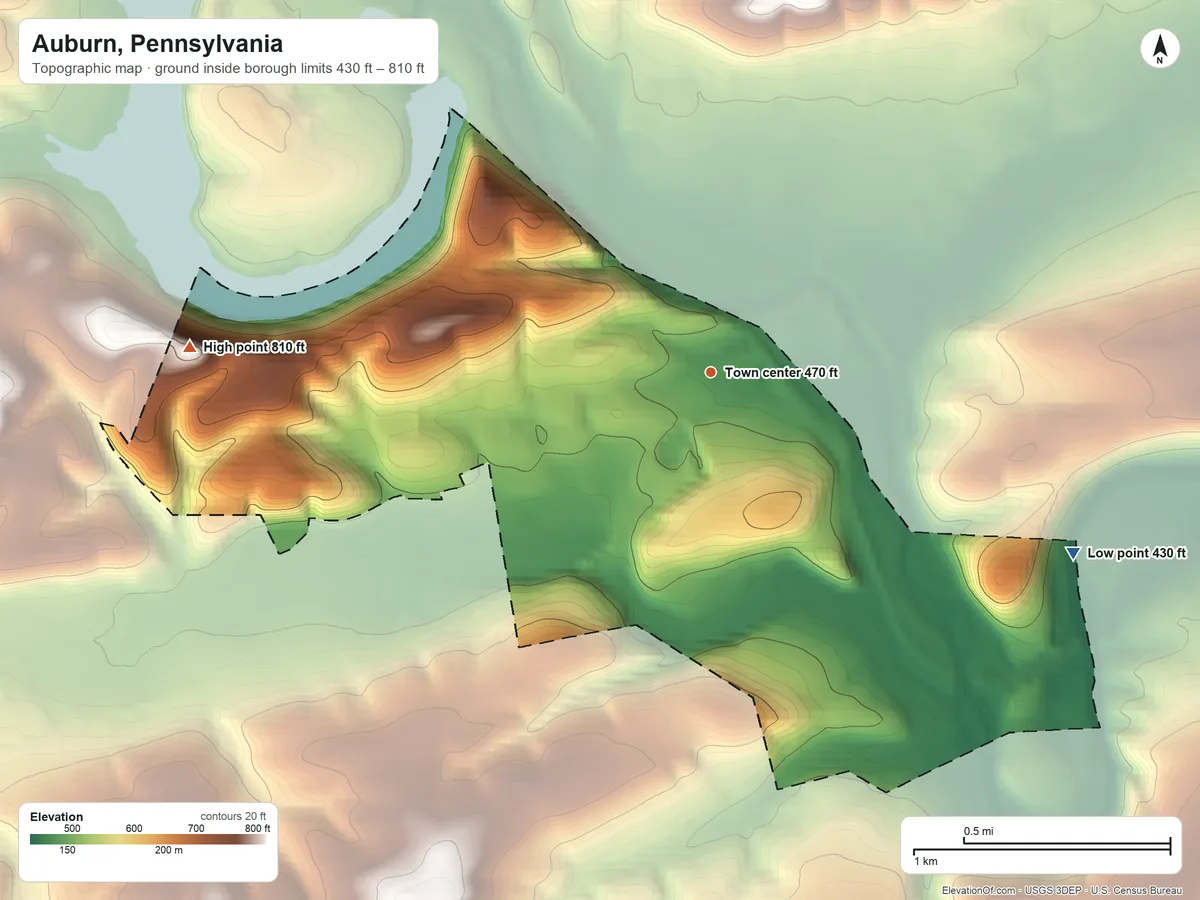Click the High point orange triangle marker

(190, 347)
